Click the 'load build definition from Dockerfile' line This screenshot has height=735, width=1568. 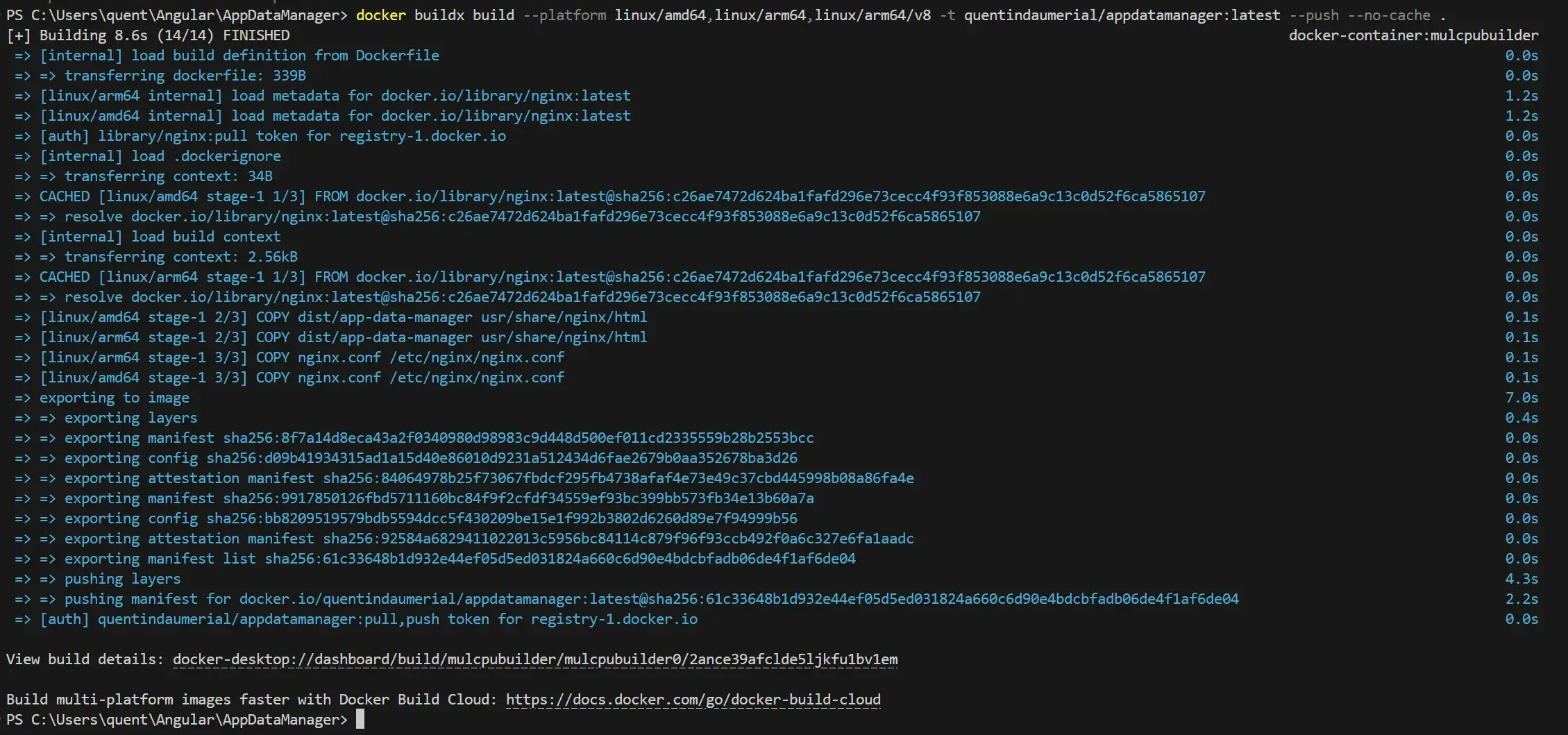pyautogui.click(x=239, y=56)
